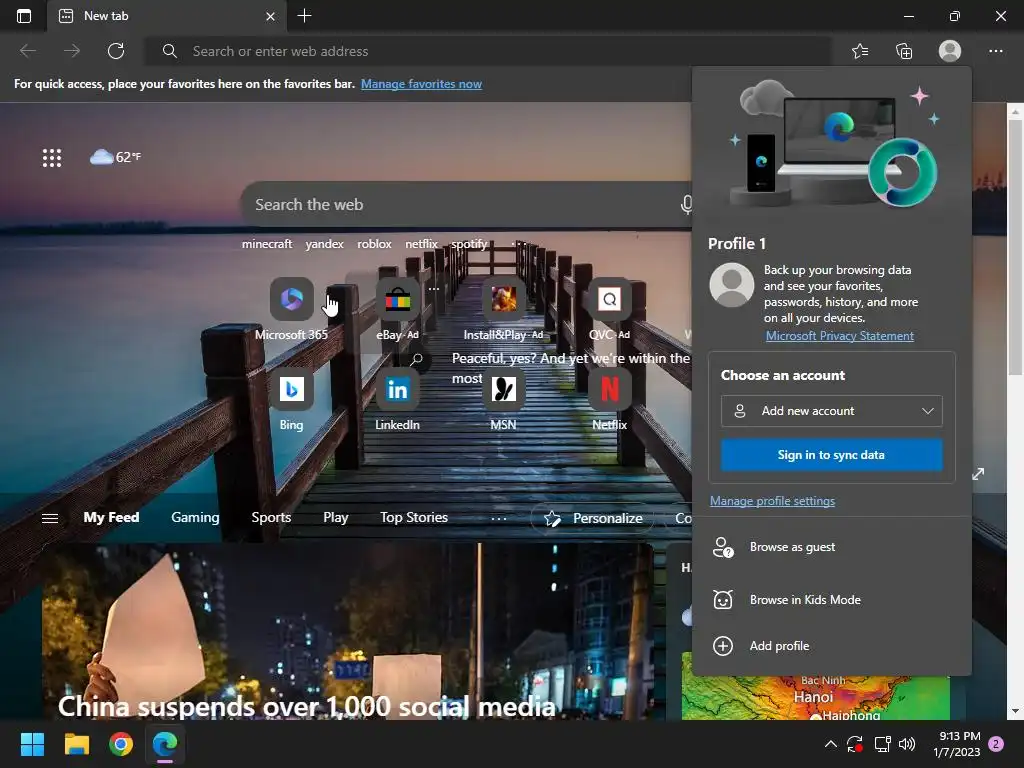Click the Search the web box
This screenshot has height=768, width=1024.
tap(464, 204)
